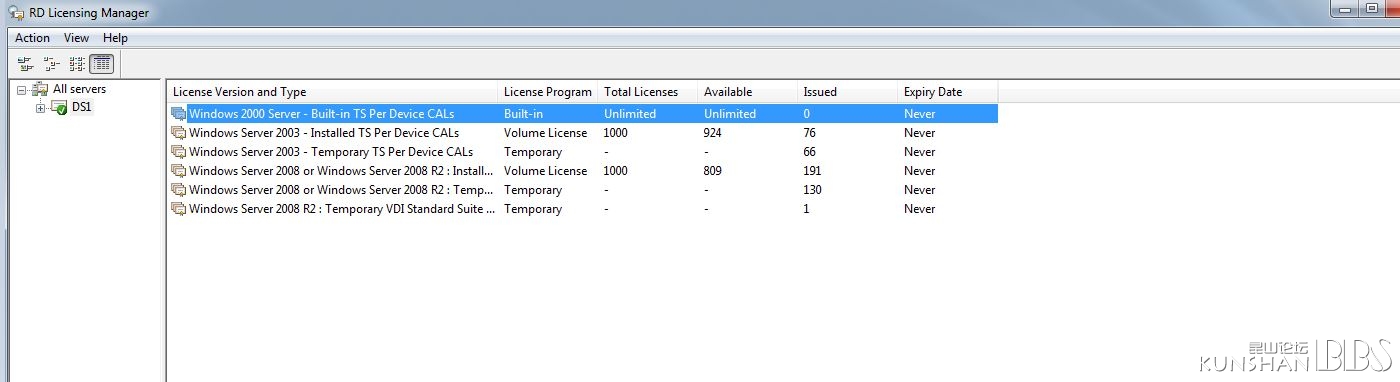Click Available value 809
The image size is (1400, 382).
point(713,171)
